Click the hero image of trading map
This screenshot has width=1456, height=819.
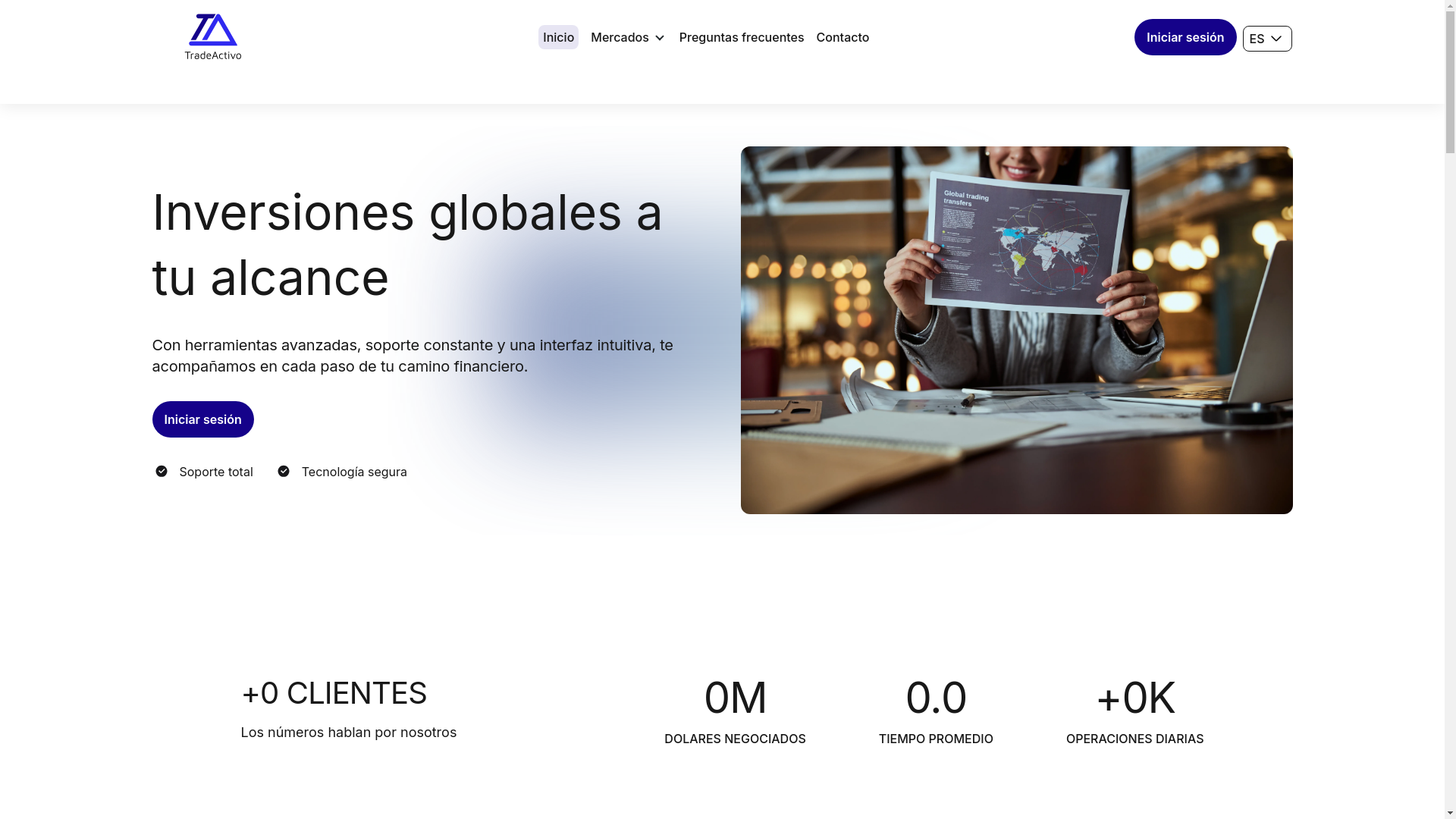1016,330
